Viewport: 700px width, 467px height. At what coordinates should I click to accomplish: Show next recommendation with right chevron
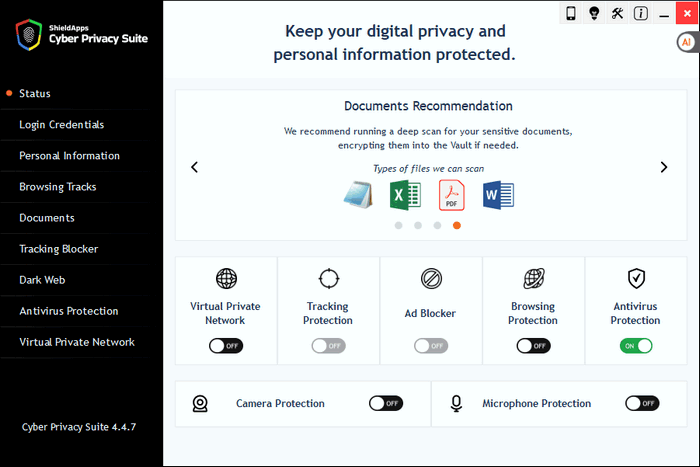click(664, 167)
